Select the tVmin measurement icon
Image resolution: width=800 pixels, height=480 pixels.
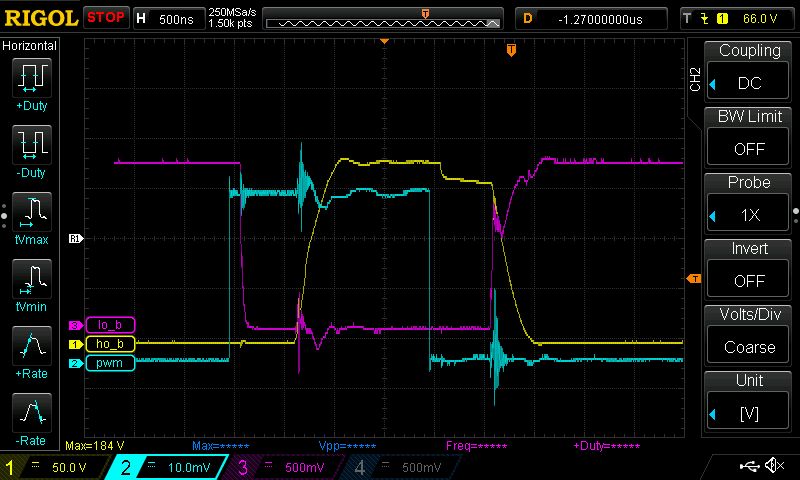pos(32,279)
